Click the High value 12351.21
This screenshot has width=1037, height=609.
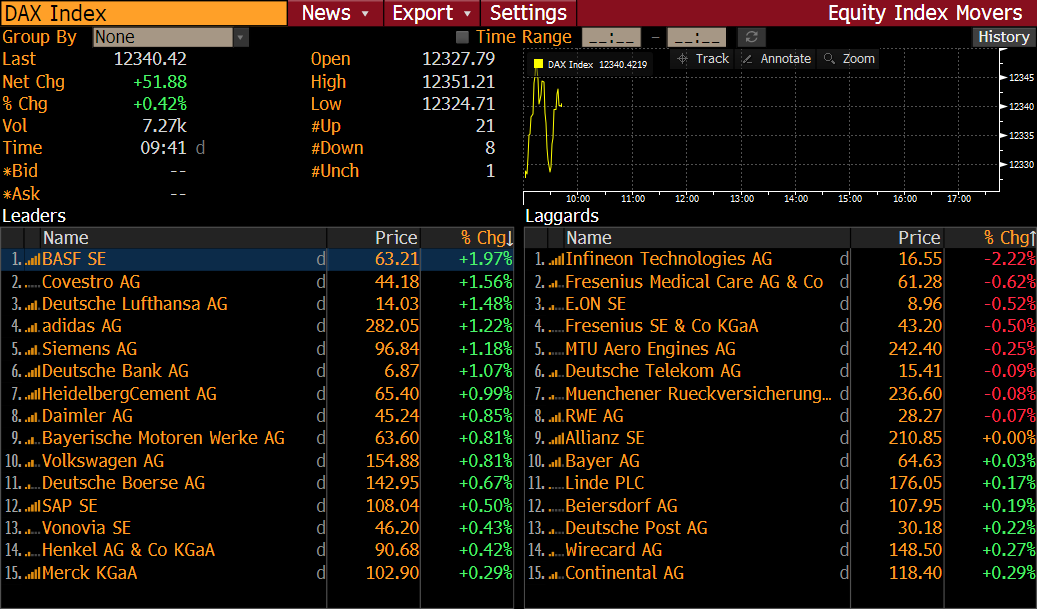click(458, 82)
